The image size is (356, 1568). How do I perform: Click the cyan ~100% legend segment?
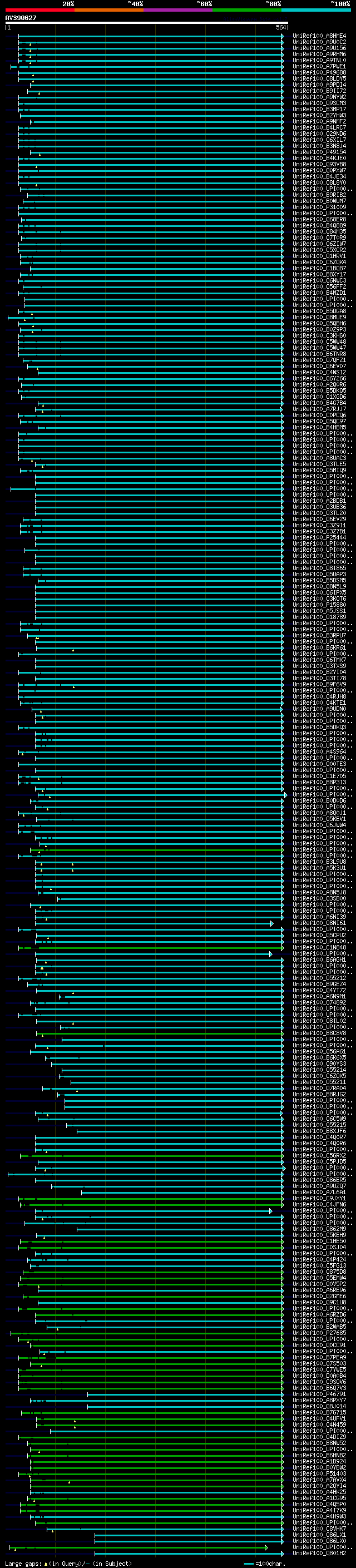[x=316, y=10]
